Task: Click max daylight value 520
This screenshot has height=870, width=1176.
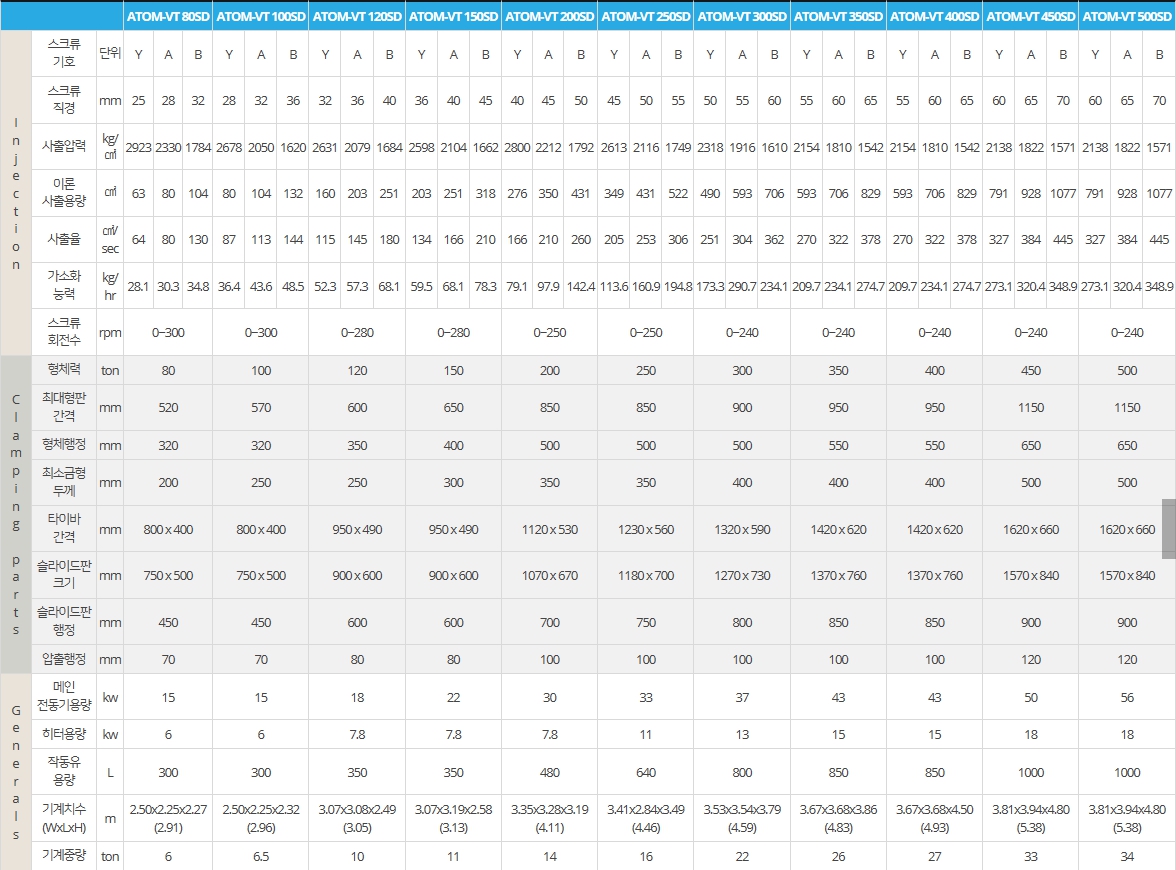Action: pyautogui.click(x=168, y=407)
